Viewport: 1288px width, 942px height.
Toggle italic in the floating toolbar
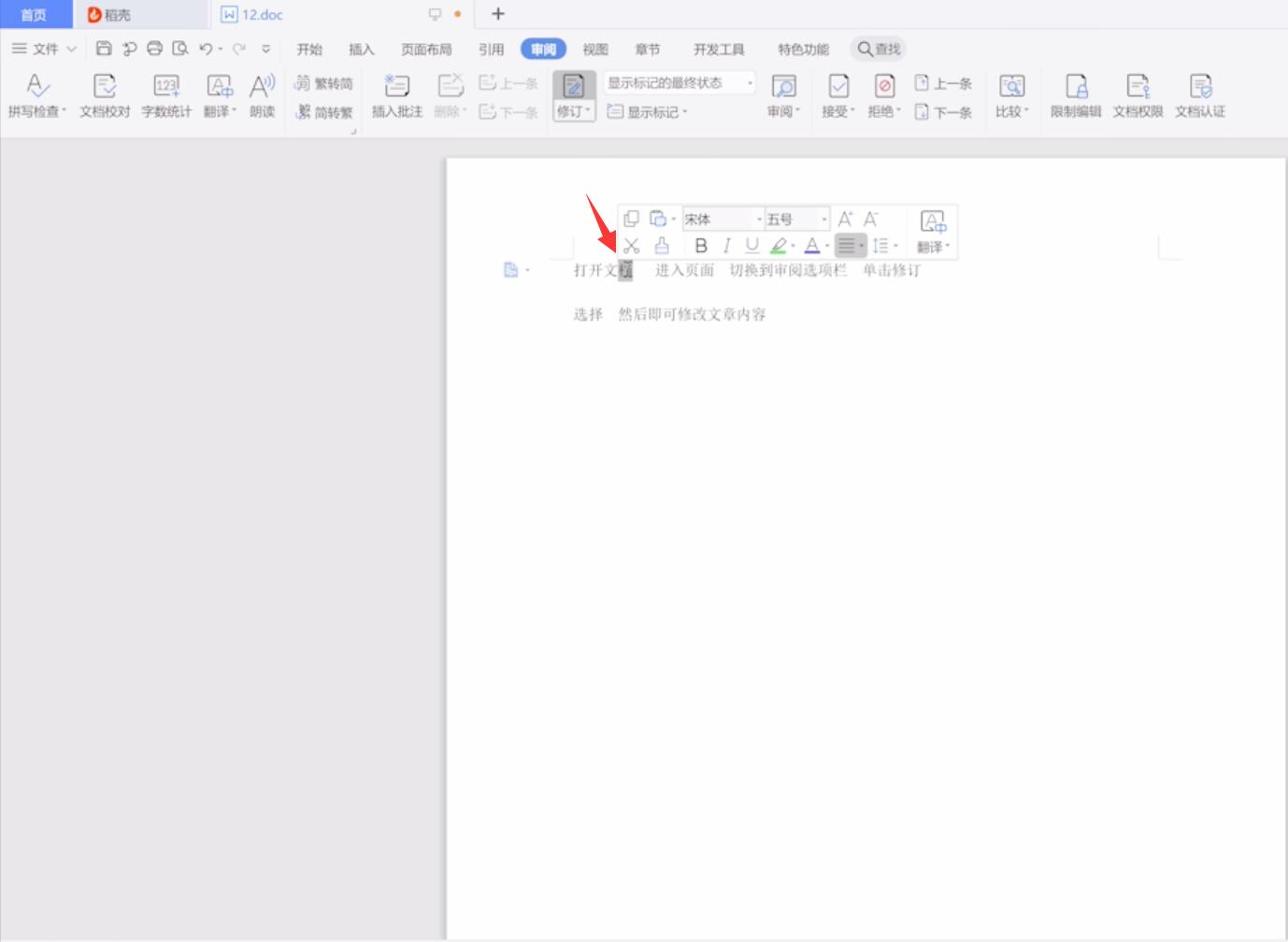click(726, 246)
